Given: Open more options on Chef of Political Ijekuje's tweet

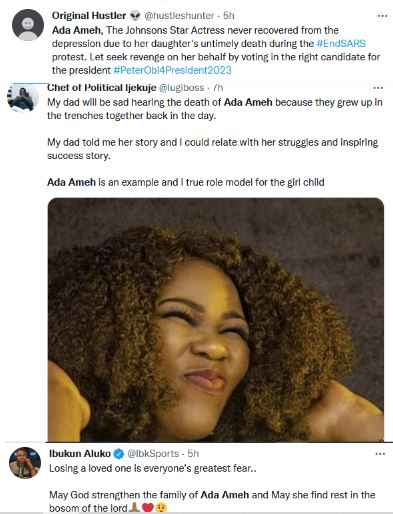Looking at the screenshot, I should click(378, 88).
